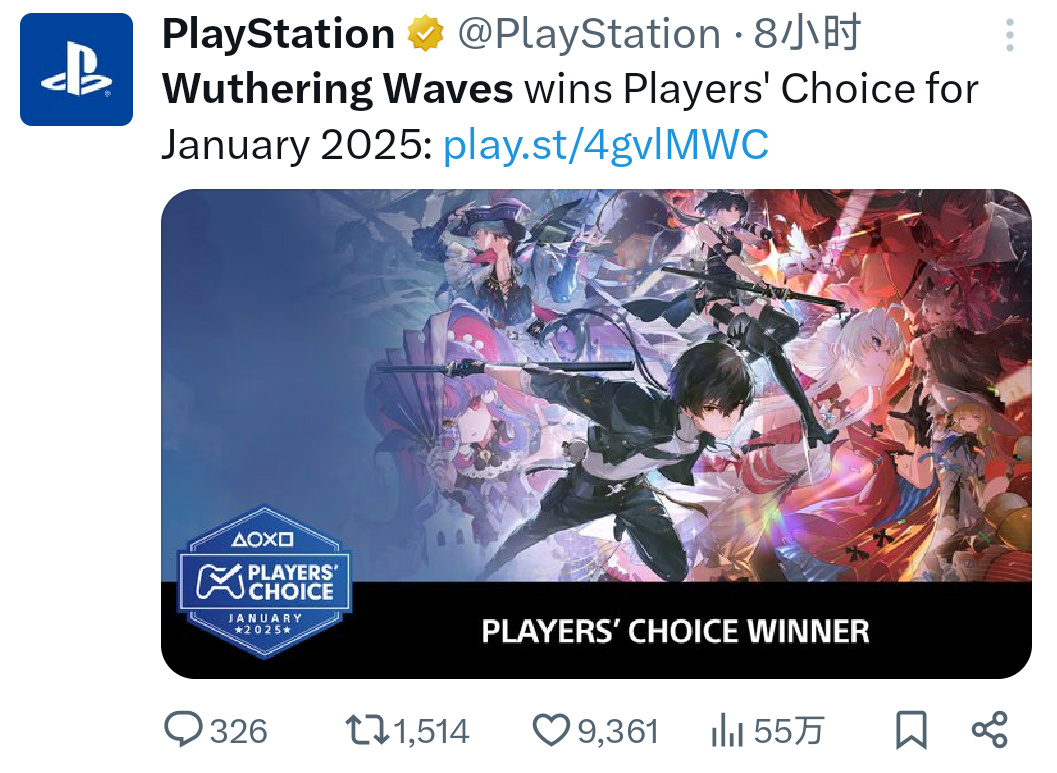Like the tweet with the heart icon
This screenshot has height=773, width=1057.
tap(551, 731)
